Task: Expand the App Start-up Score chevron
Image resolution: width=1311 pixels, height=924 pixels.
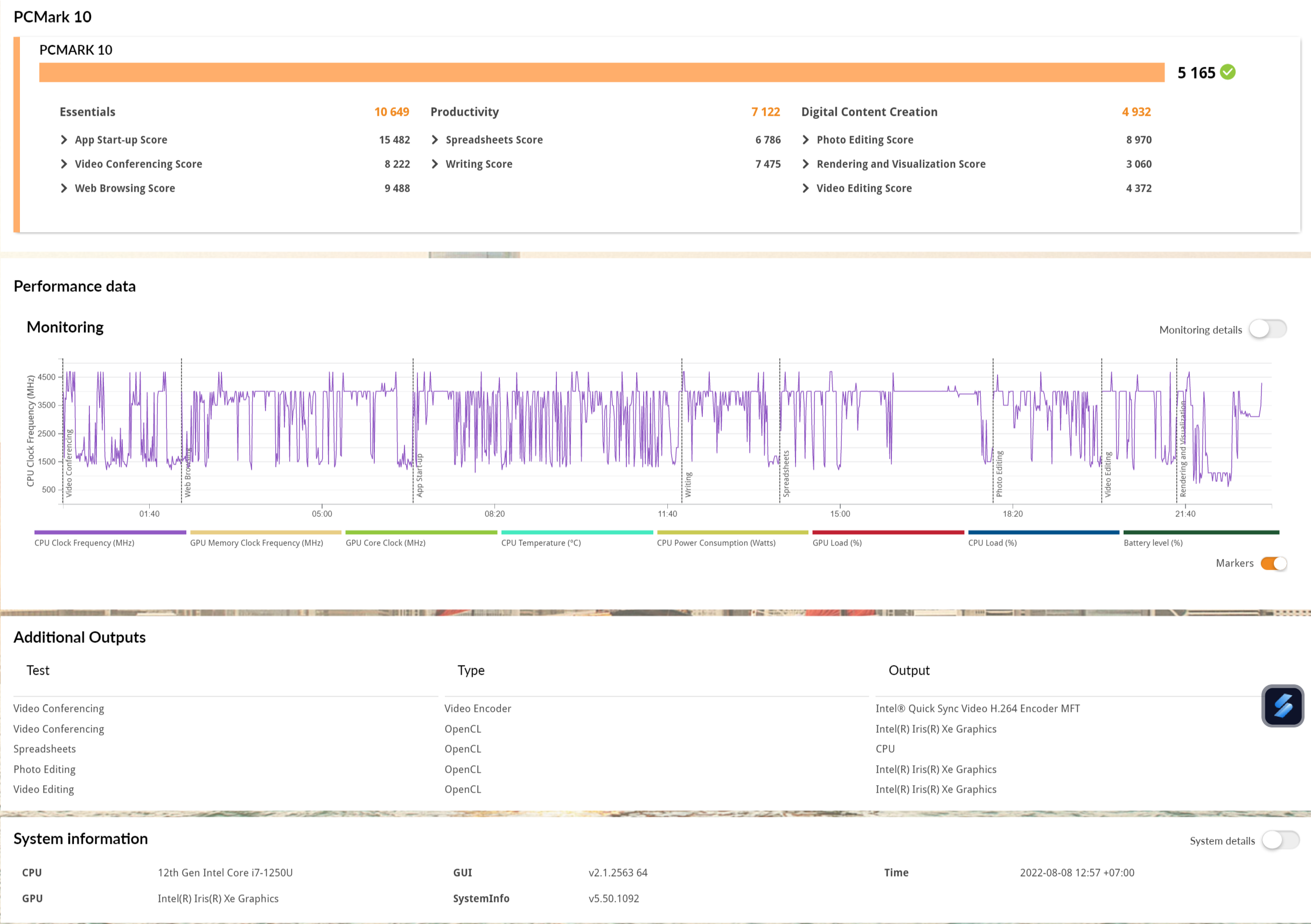Action: 64,140
